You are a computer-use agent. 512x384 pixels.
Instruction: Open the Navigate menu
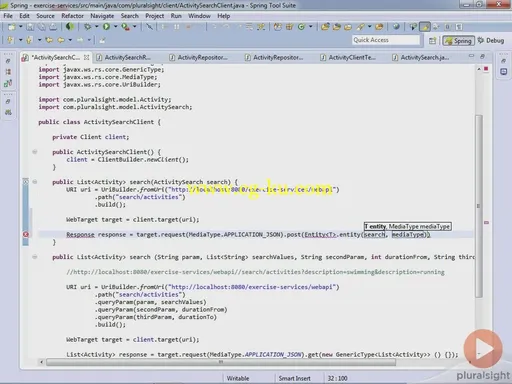pyautogui.click(x=102, y=16)
